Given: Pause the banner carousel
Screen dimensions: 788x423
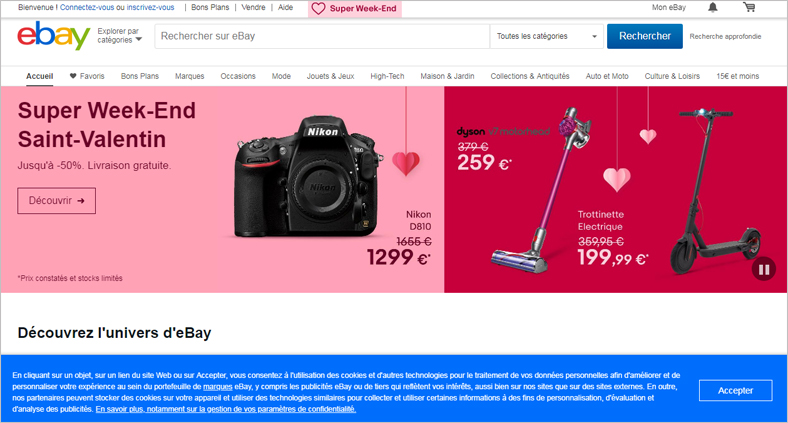Looking at the screenshot, I should tap(764, 270).
